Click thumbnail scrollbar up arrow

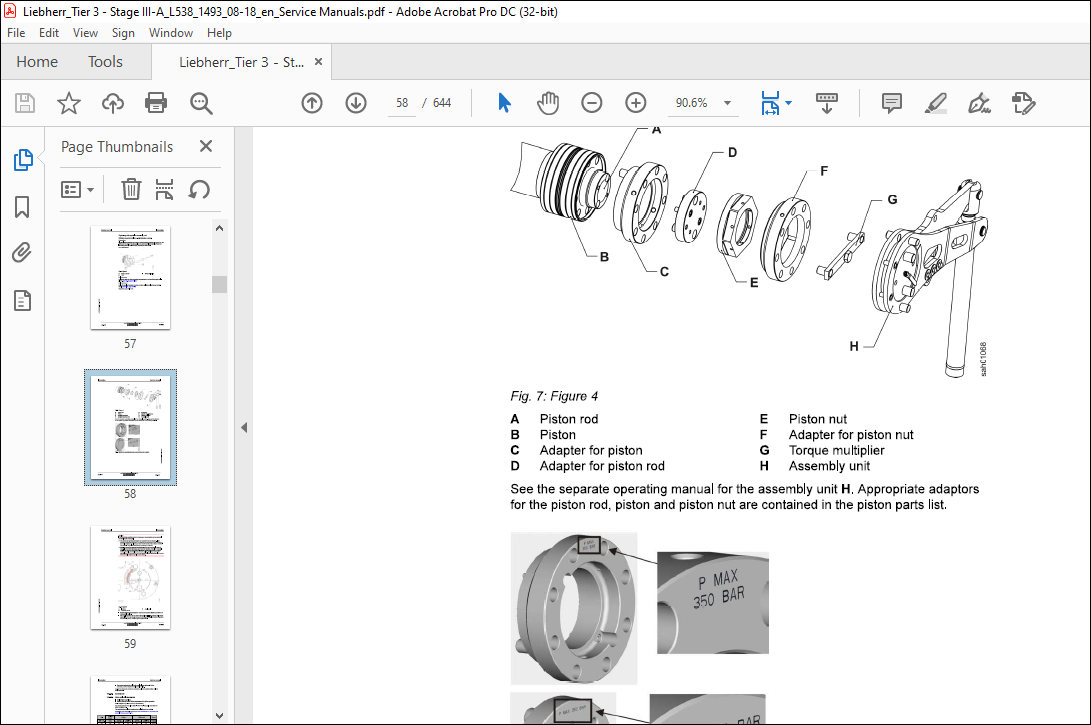219,228
